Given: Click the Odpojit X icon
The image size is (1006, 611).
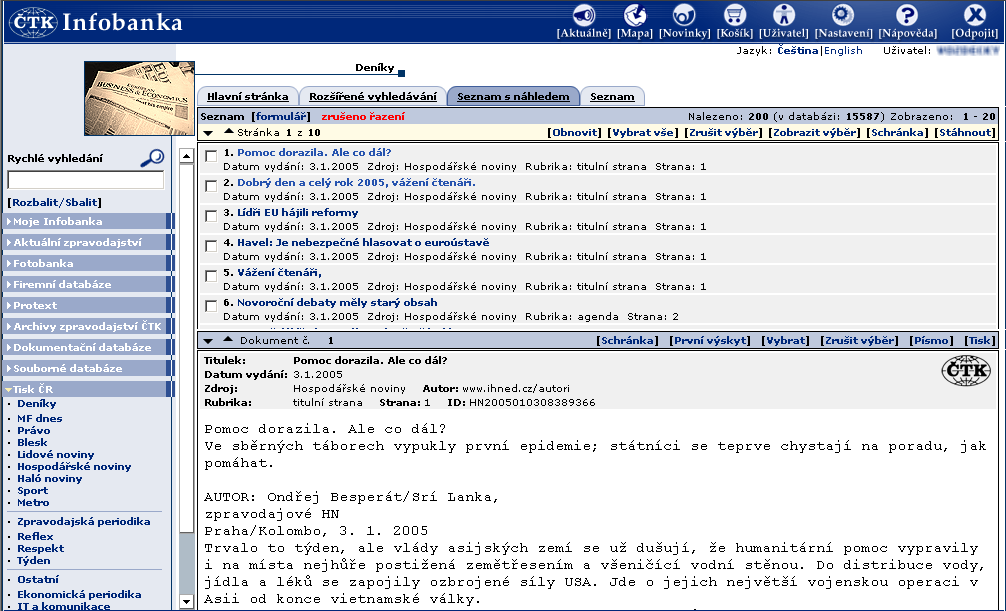Looking at the screenshot, I should [974, 15].
